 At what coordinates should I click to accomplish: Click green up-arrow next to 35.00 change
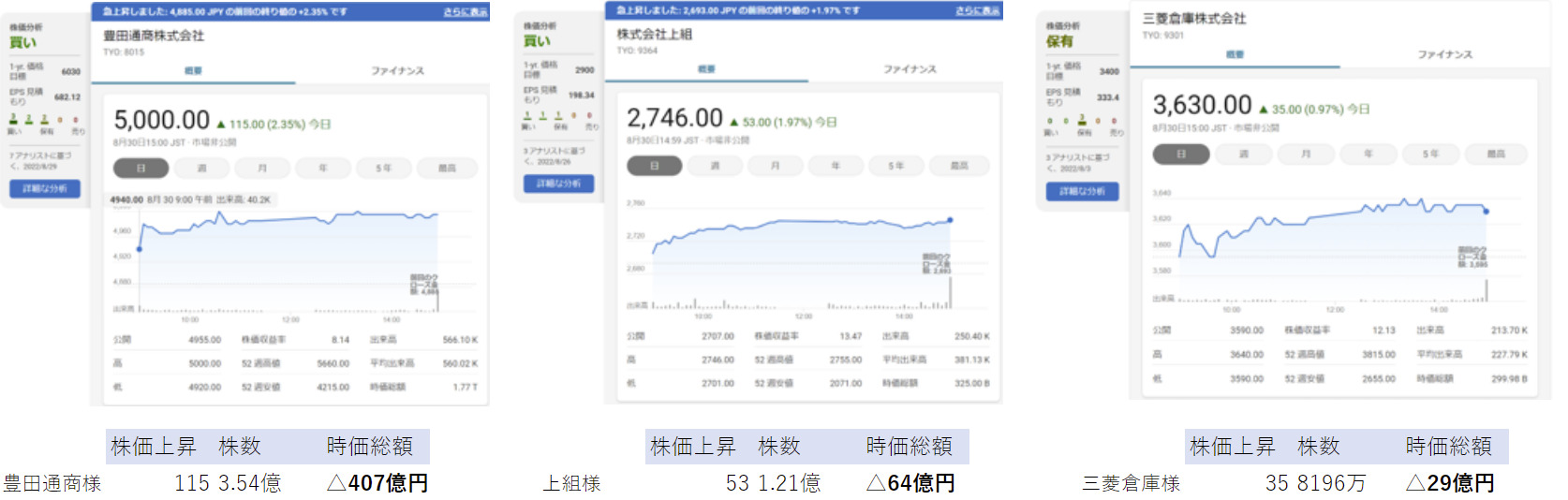[1264, 110]
